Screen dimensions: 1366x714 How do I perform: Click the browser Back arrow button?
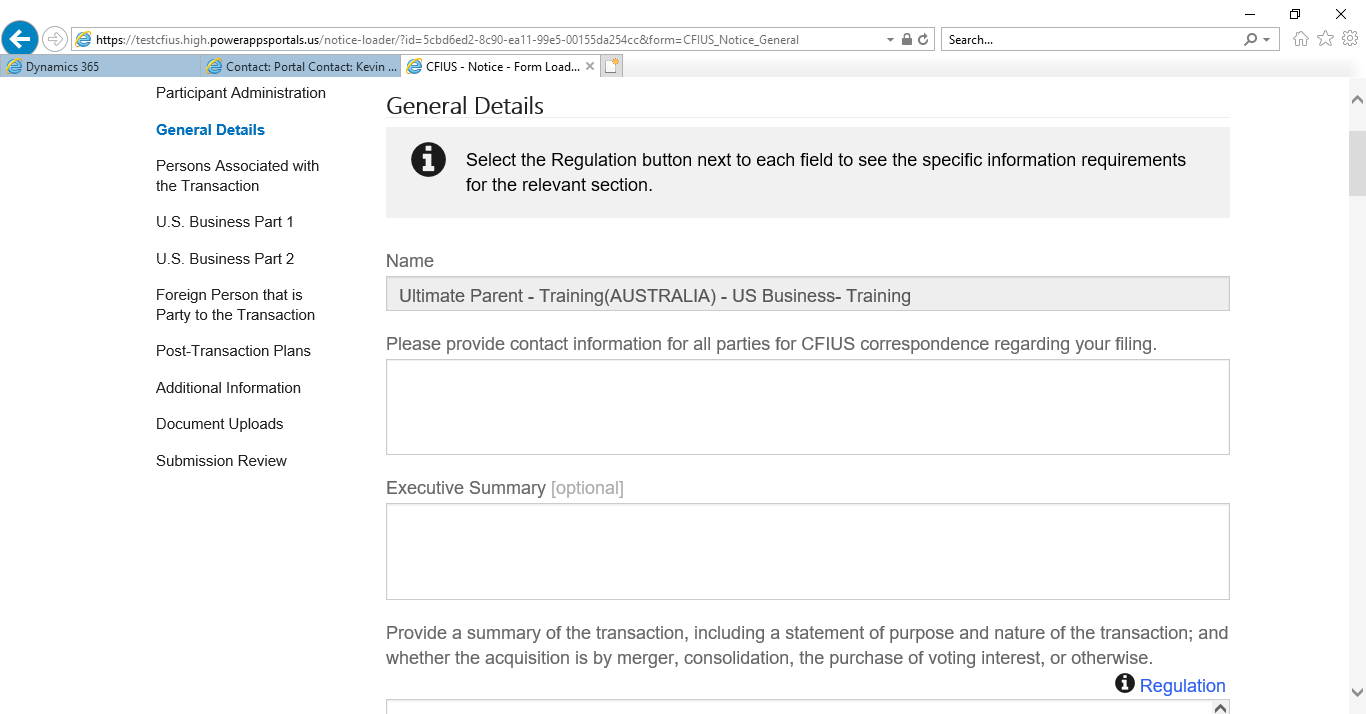[20, 39]
